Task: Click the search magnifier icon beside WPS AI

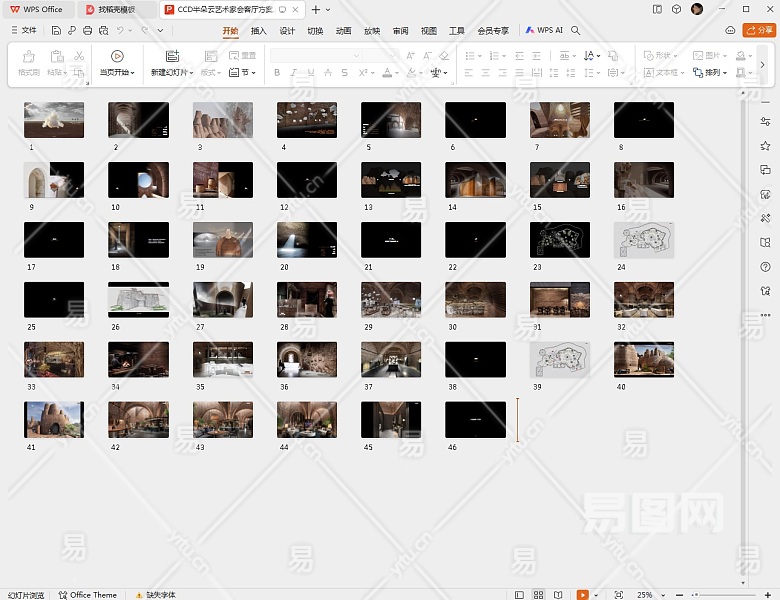Action: coord(577,31)
